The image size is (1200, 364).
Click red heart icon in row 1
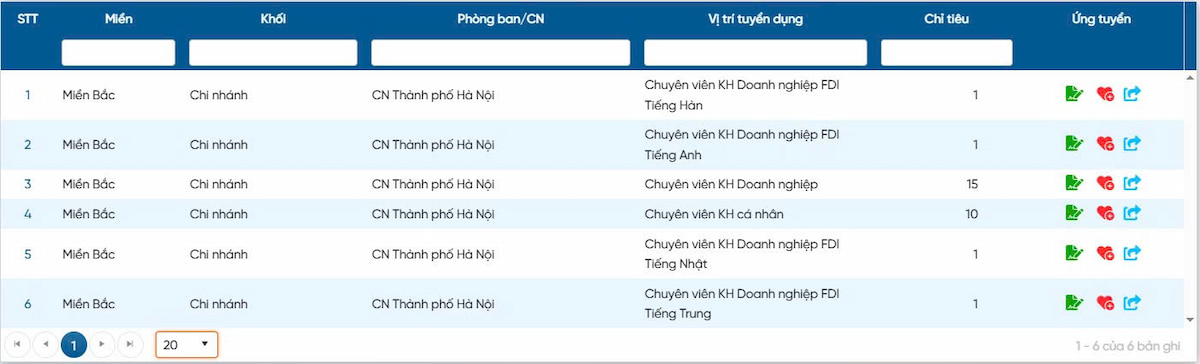[1105, 94]
